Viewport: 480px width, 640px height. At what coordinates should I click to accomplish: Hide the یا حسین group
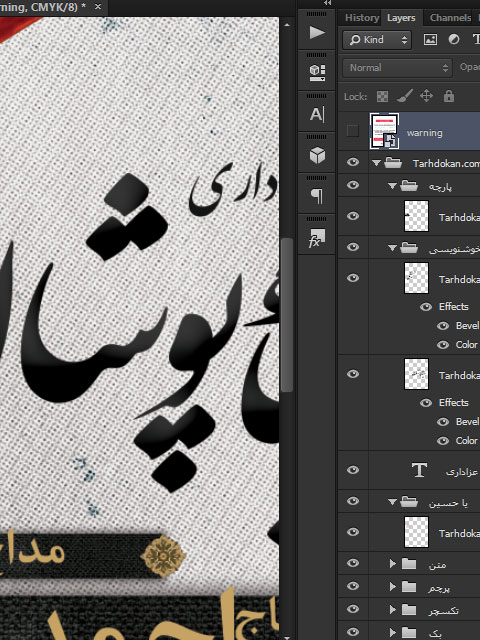pyautogui.click(x=353, y=501)
